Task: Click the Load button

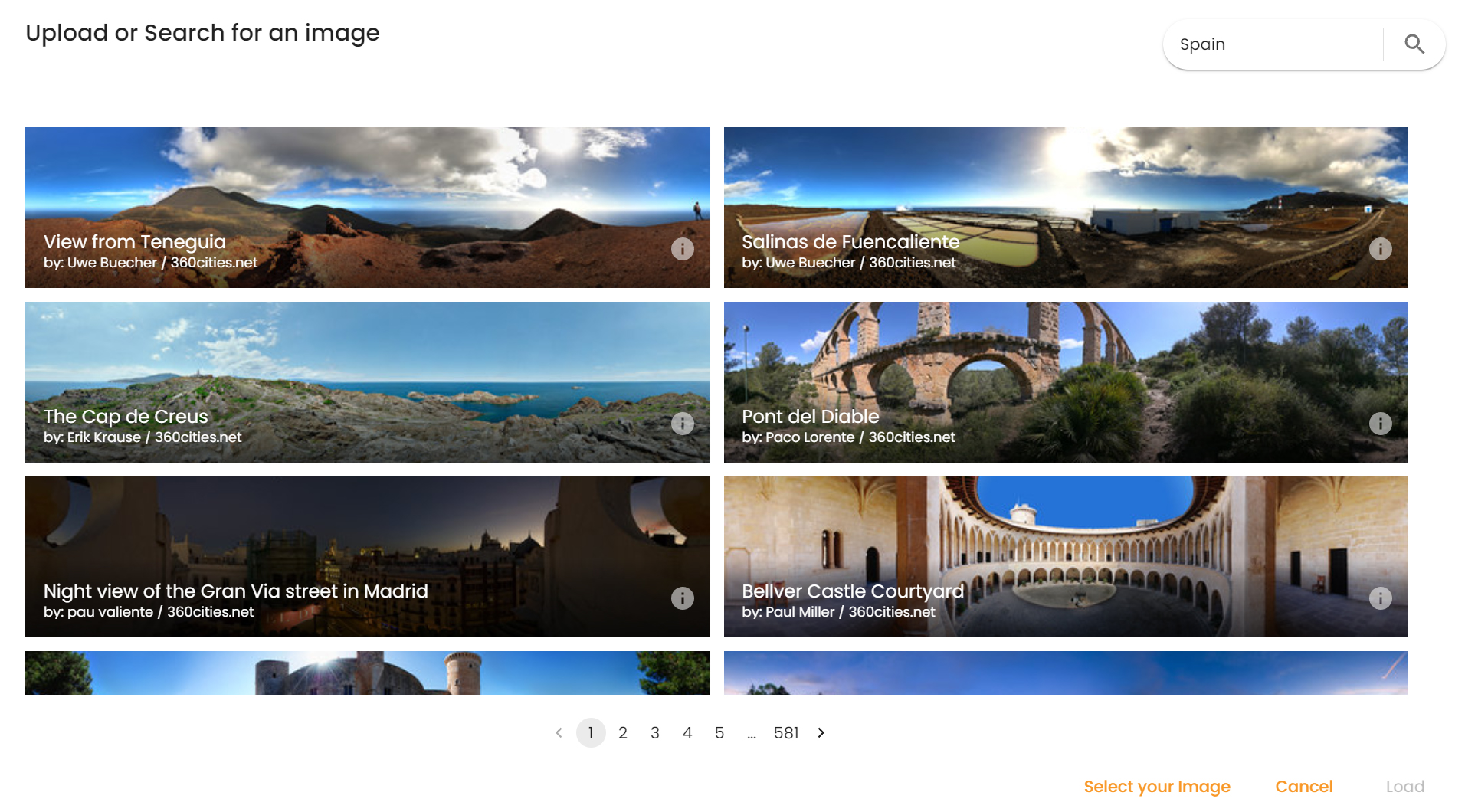Action: pos(1405,787)
